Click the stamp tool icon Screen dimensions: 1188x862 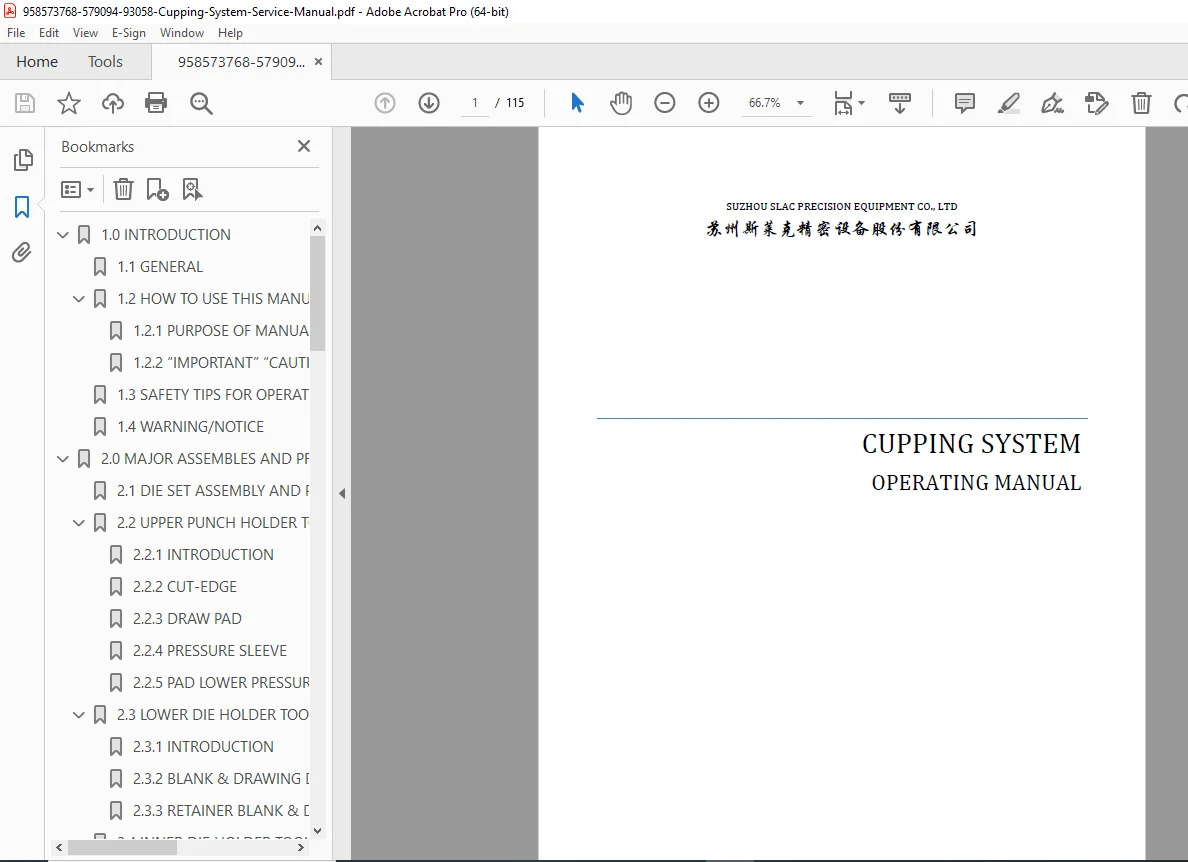pos(1096,103)
